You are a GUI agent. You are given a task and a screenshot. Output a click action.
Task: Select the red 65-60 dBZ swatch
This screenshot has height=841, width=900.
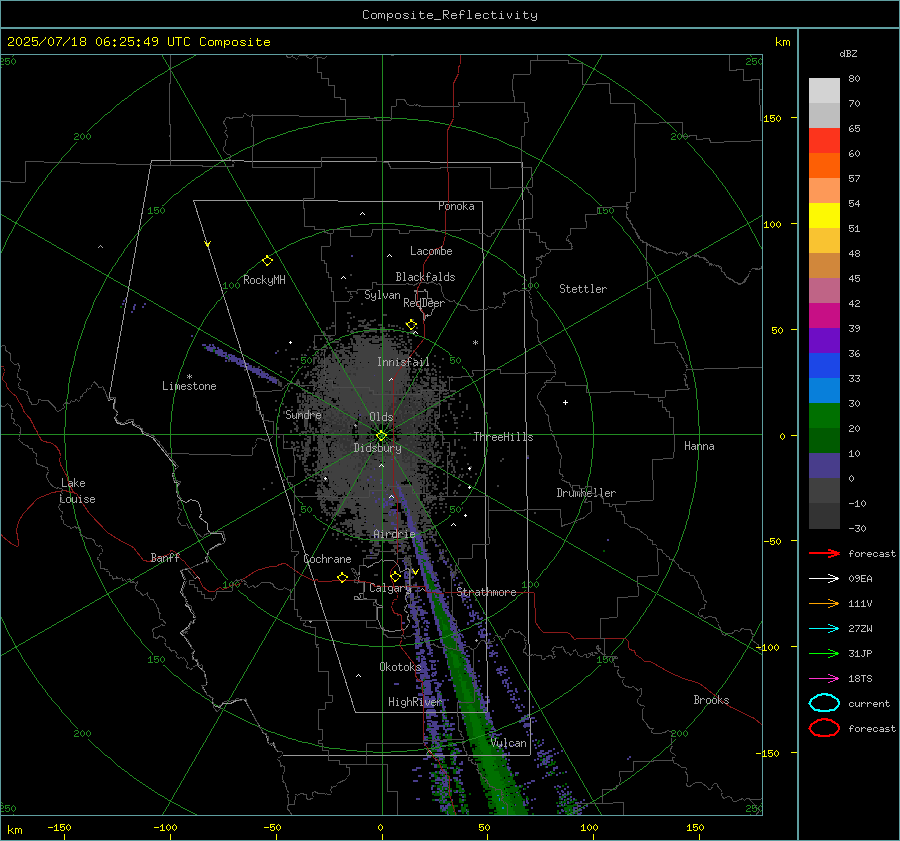(824, 140)
